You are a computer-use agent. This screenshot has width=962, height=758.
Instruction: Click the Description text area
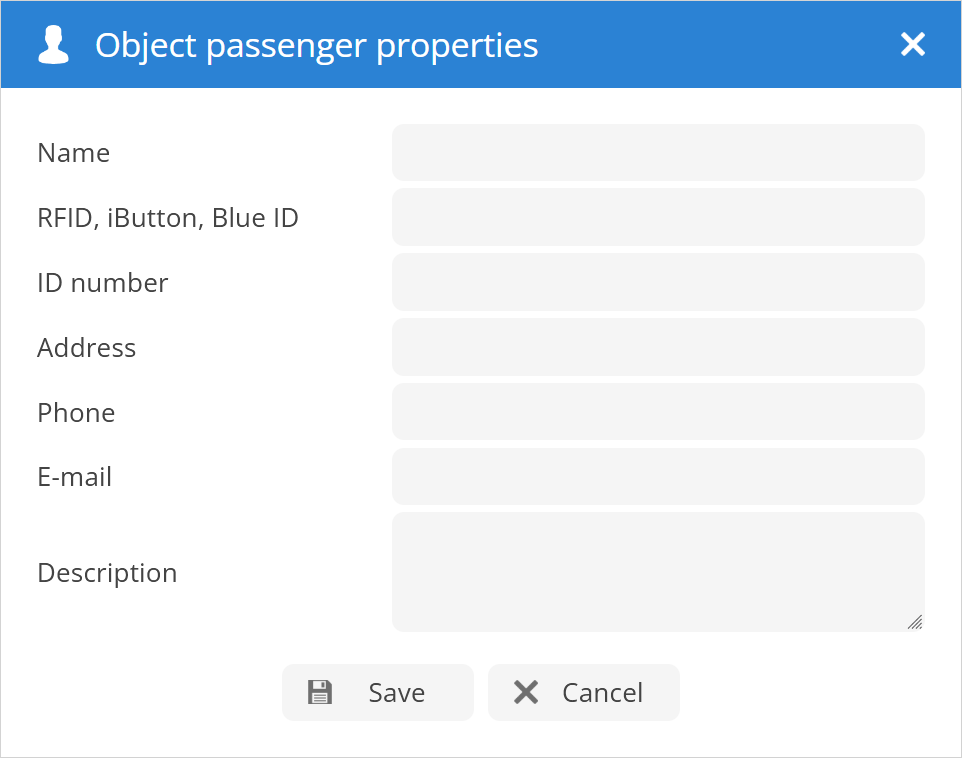tap(658, 572)
